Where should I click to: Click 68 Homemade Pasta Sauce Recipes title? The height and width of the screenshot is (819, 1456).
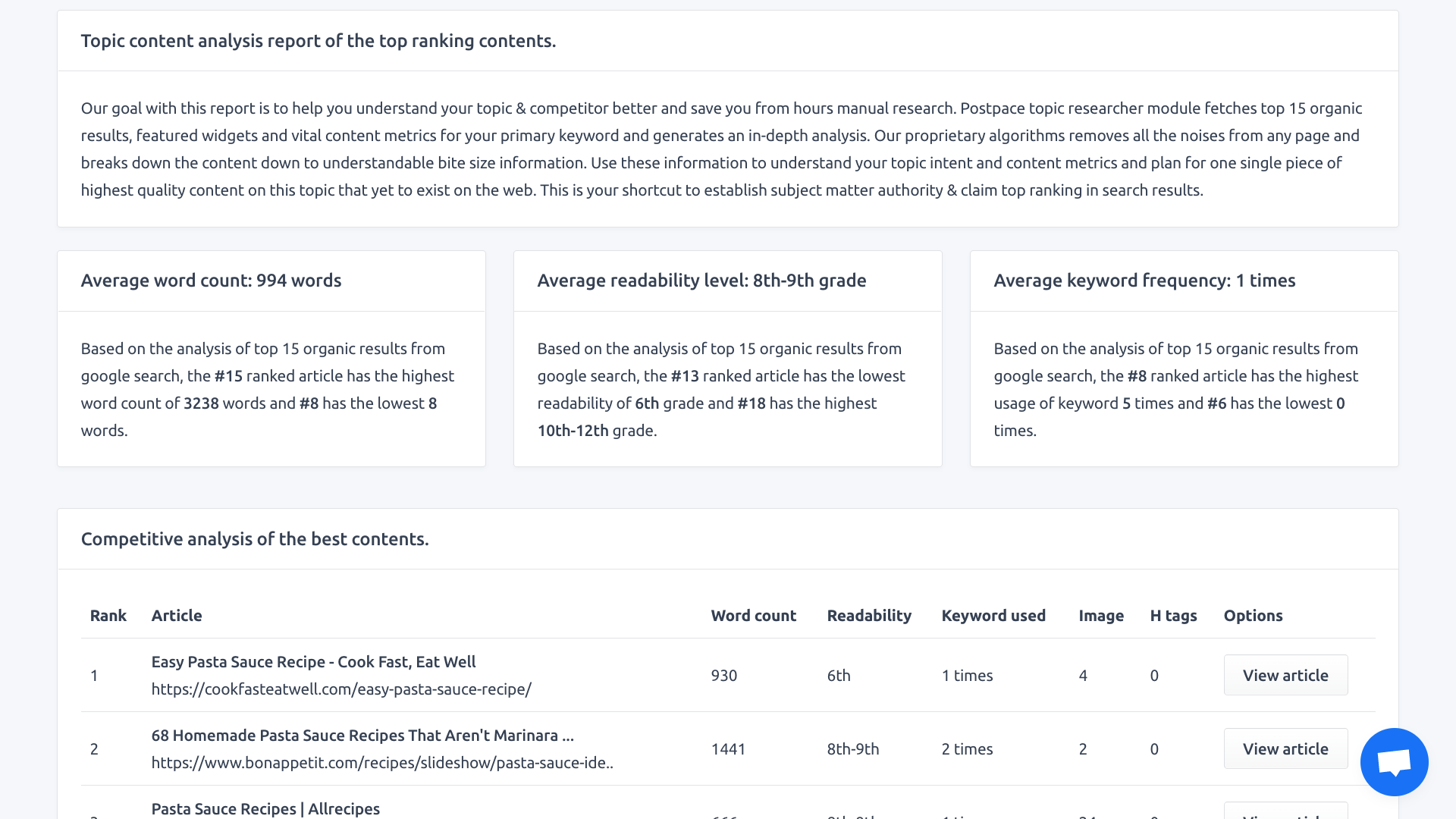362,736
